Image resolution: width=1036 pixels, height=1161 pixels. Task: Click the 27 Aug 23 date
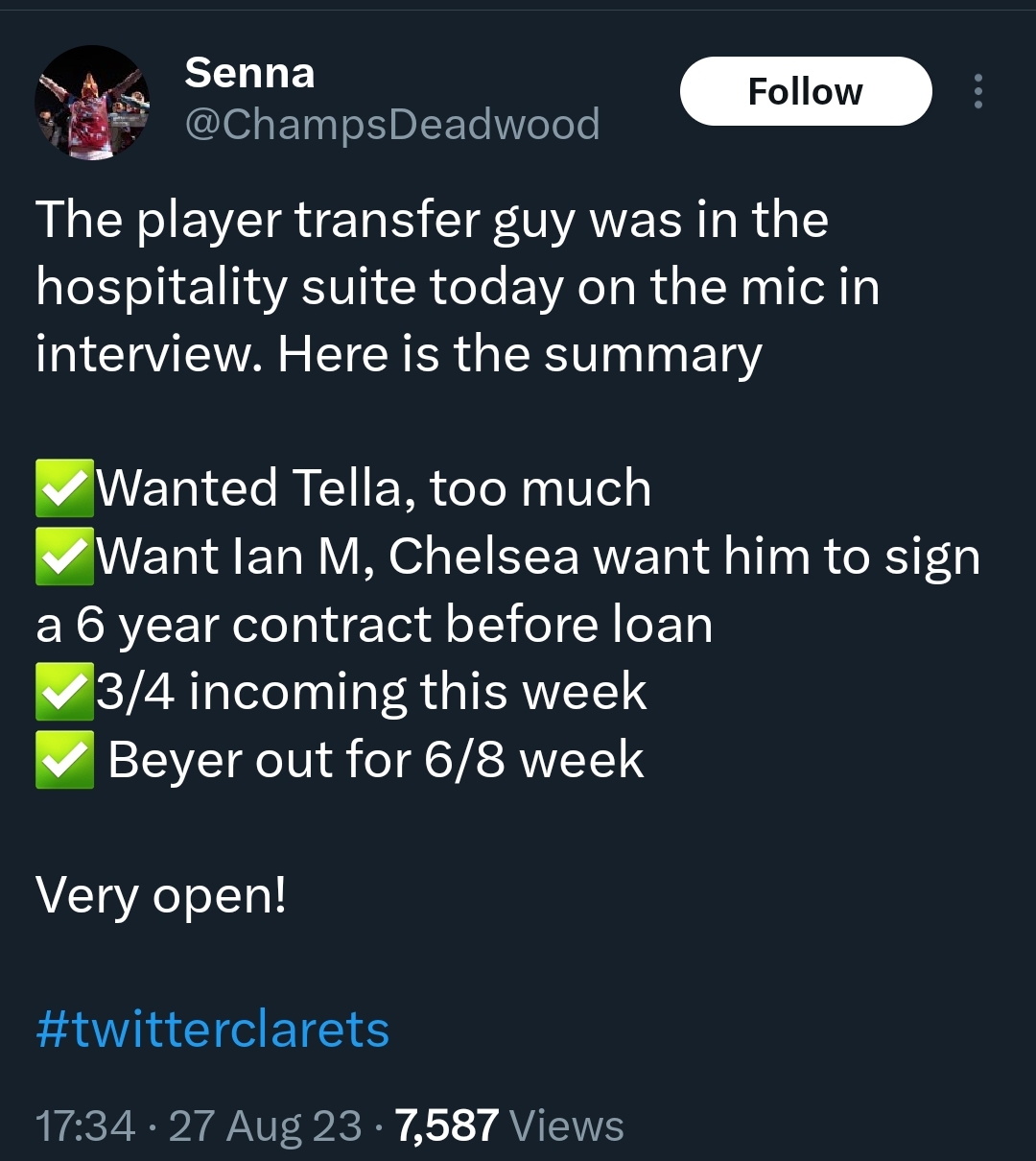pyautogui.click(x=265, y=1125)
